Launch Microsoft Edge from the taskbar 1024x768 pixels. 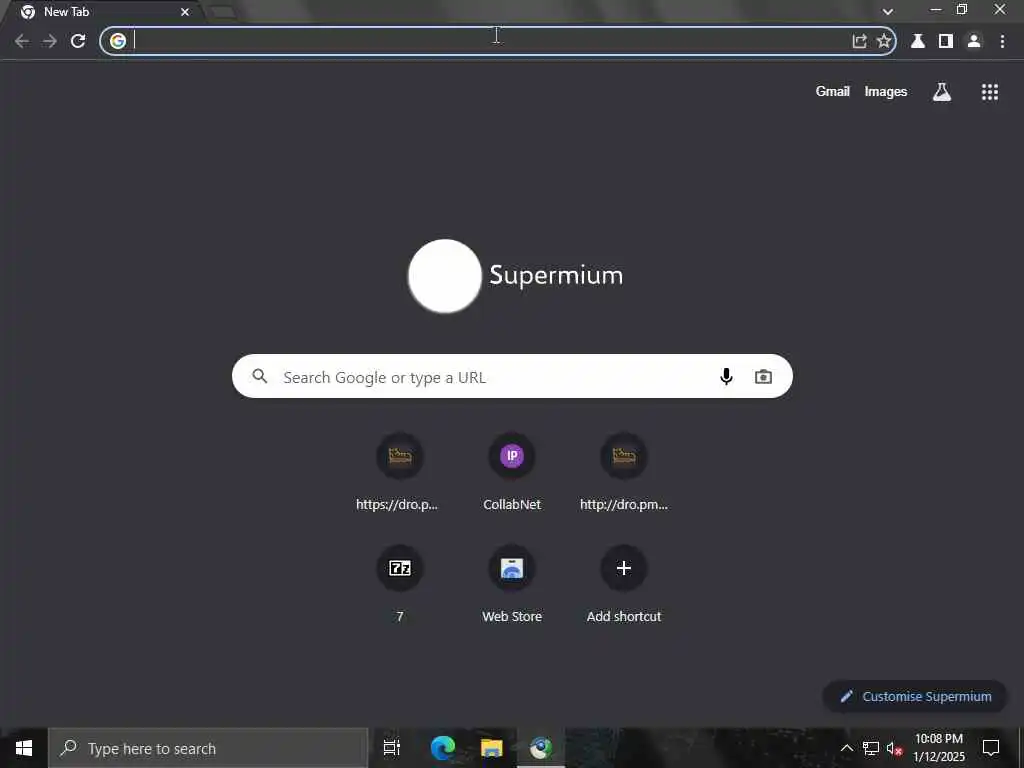click(x=442, y=748)
